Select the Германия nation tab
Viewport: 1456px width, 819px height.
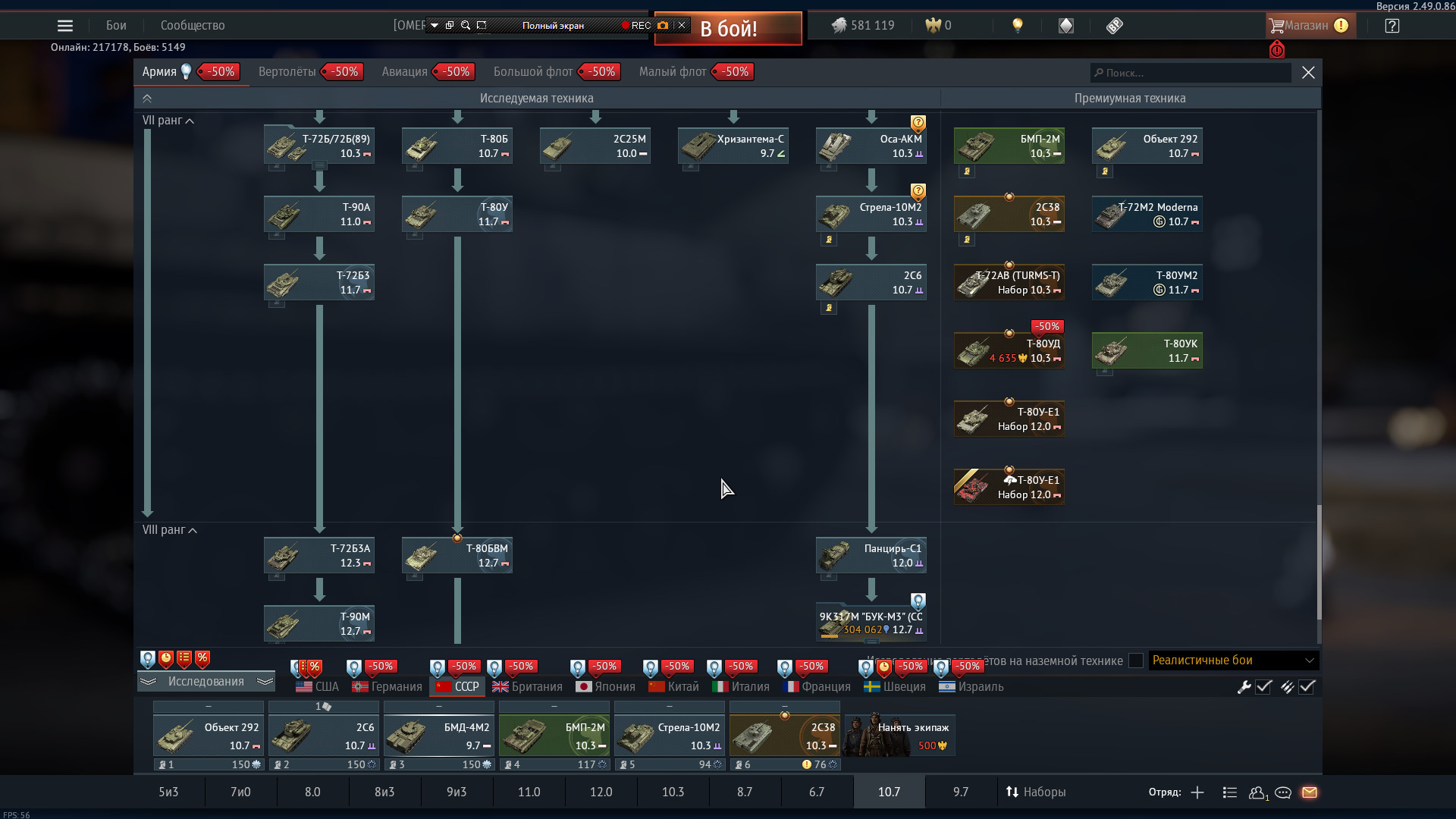[388, 687]
